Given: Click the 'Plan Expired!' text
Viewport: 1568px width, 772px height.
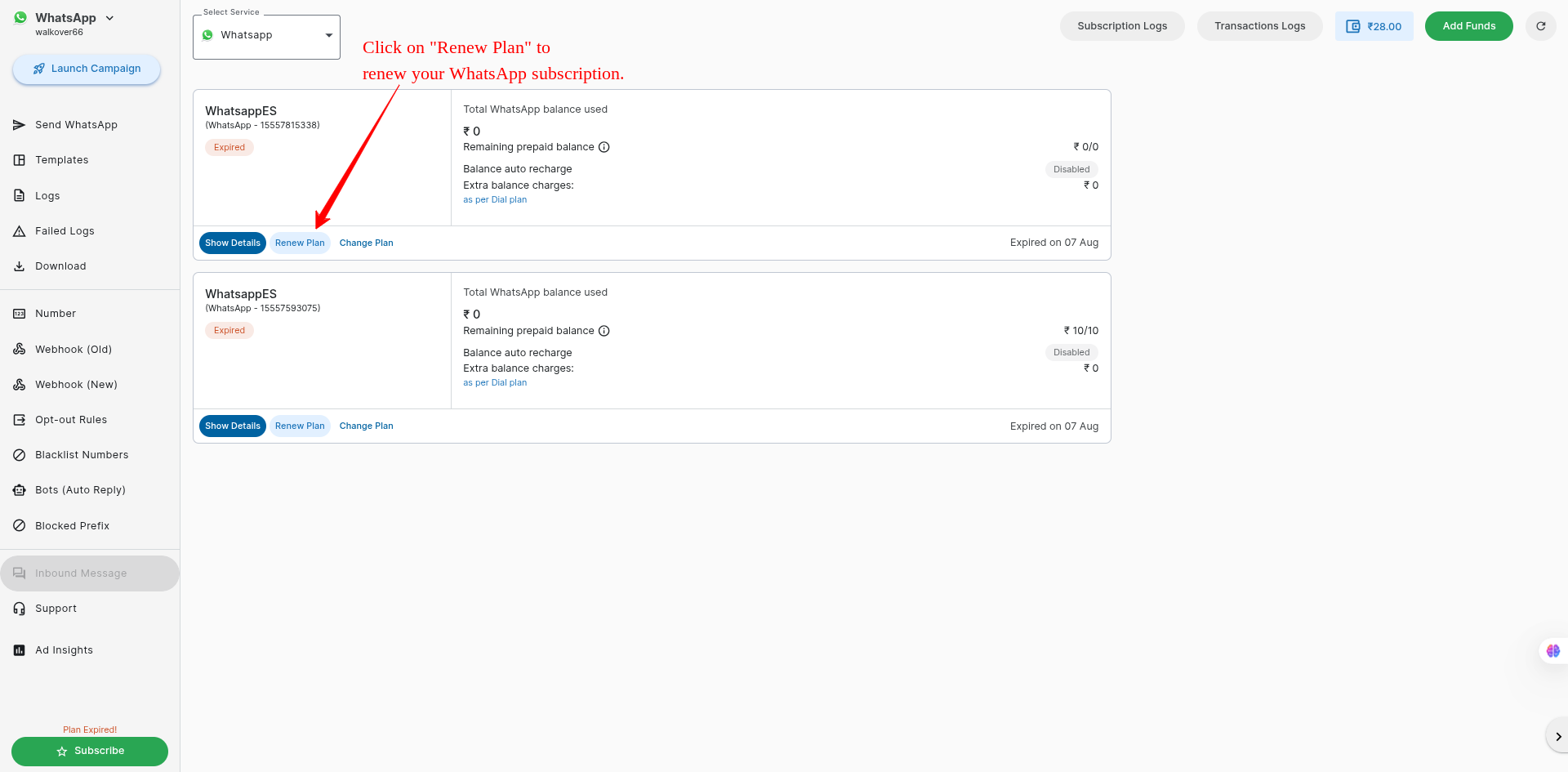Looking at the screenshot, I should 90,730.
